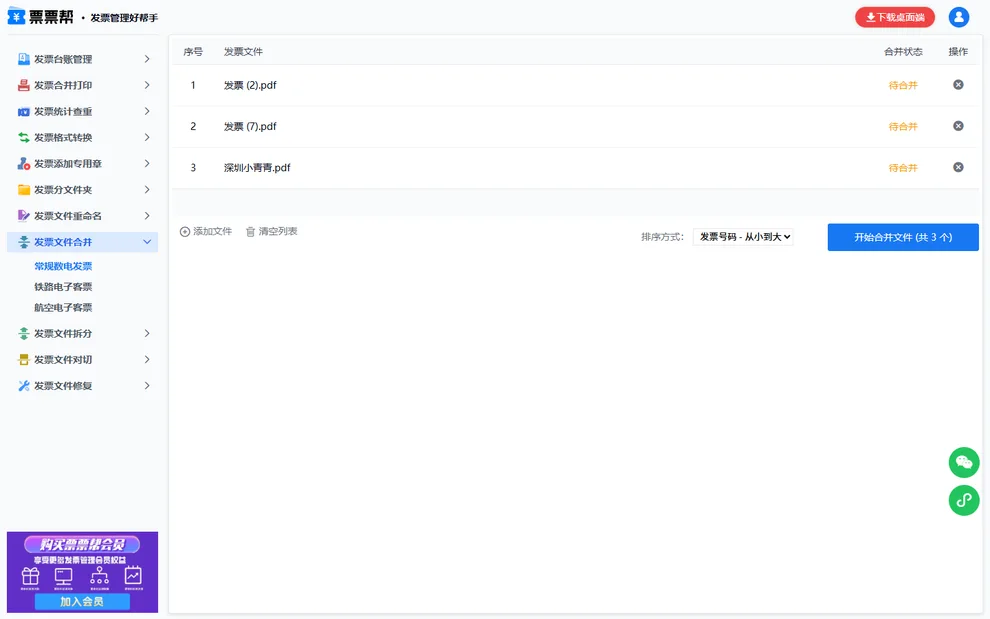Click 下载桌面端 download button
Screen dimensions: 990x619
tap(895, 17)
